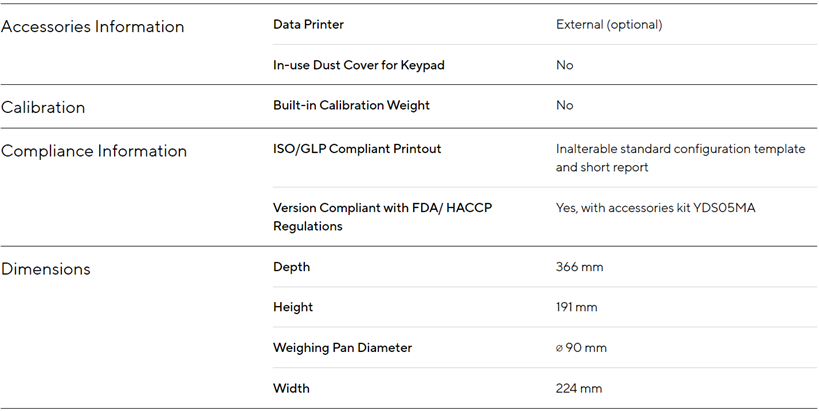Viewport: 819px width, 411px height.
Task: Click the Data Printer label
Action: tap(308, 24)
